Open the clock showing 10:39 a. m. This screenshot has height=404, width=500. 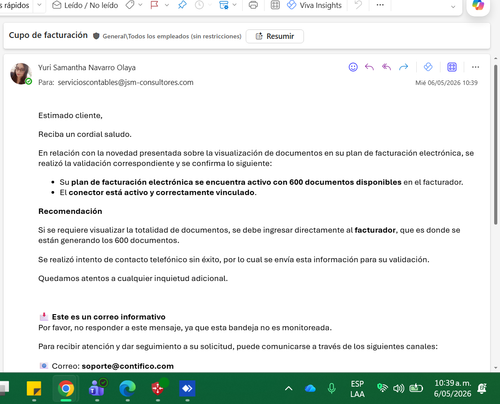(x=452, y=388)
